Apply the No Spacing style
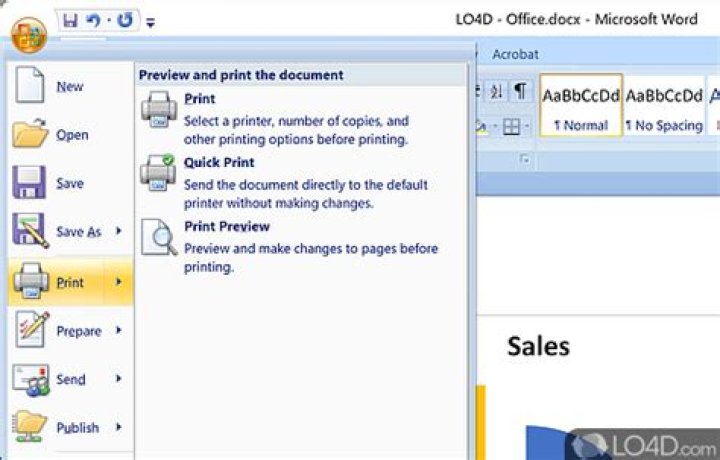 664,105
